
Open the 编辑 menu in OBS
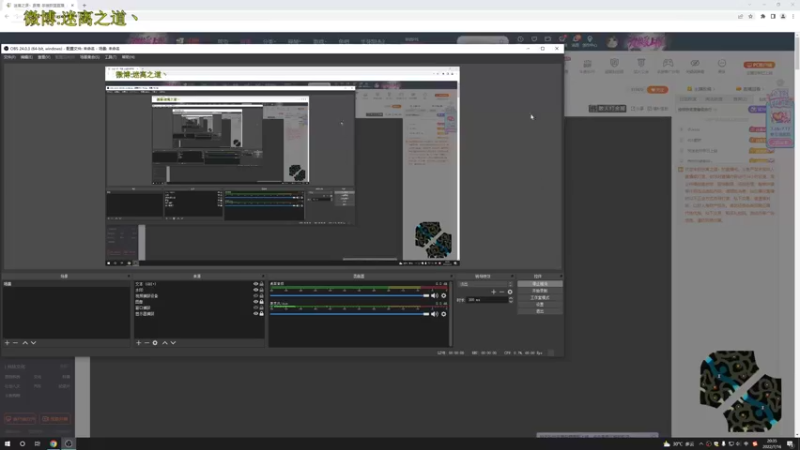(x=27, y=57)
